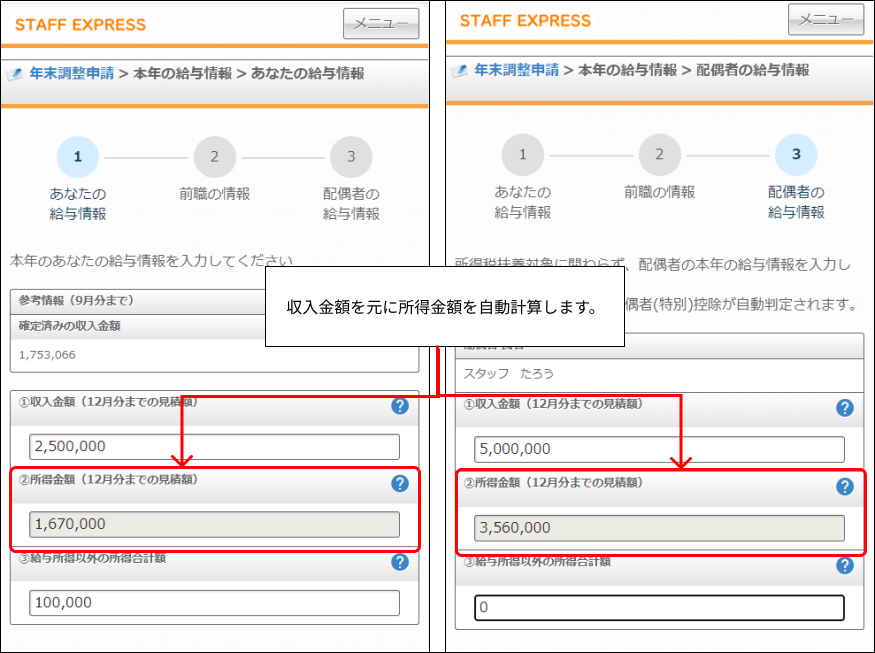Image resolution: width=875 pixels, height=653 pixels.
Task: Click the pencil note icon in the left breadcrumb
Action: [15, 73]
